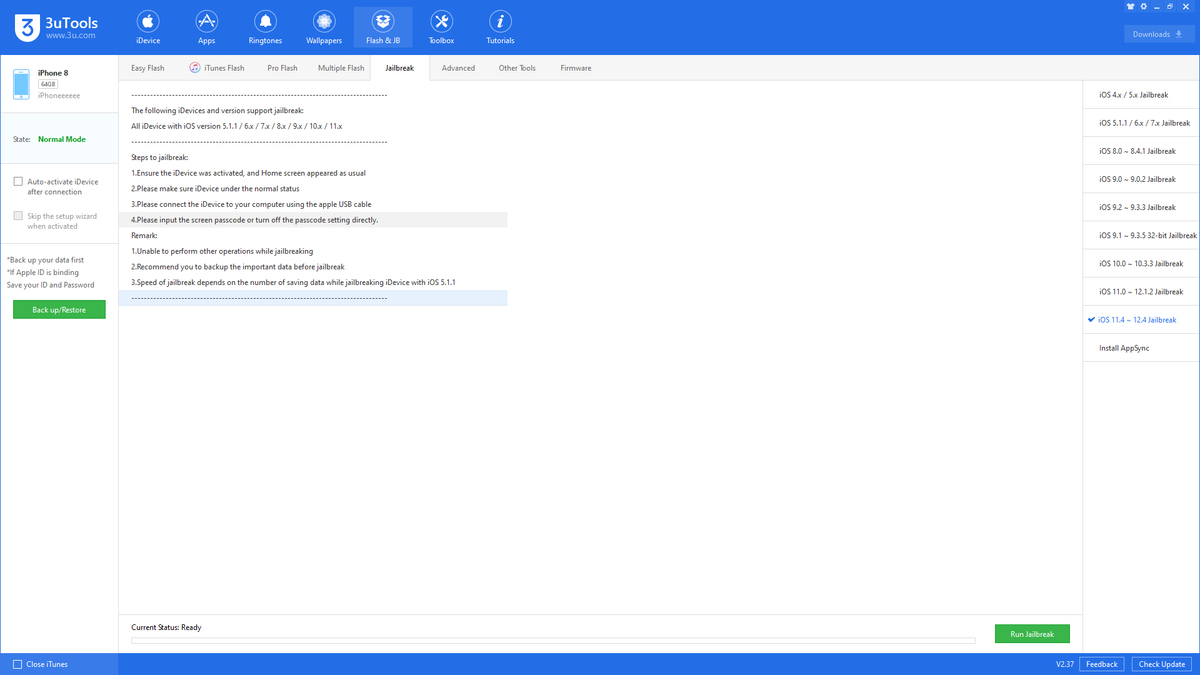This screenshot has height=675, width=1200.
Task: Switch to Pro Flash tab
Action: click(x=282, y=68)
